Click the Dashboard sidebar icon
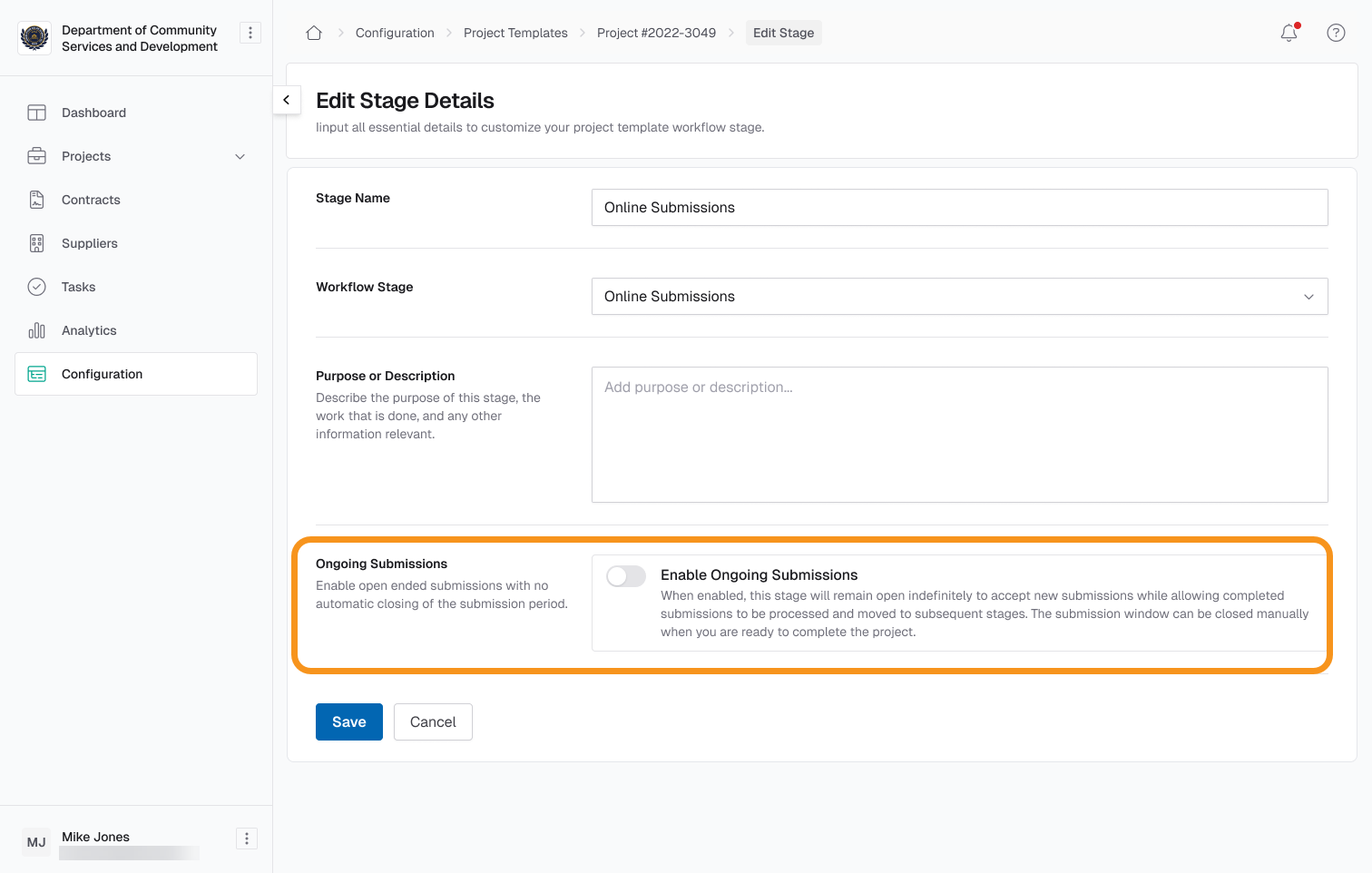Image resolution: width=1372 pixels, height=873 pixels. click(36, 113)
